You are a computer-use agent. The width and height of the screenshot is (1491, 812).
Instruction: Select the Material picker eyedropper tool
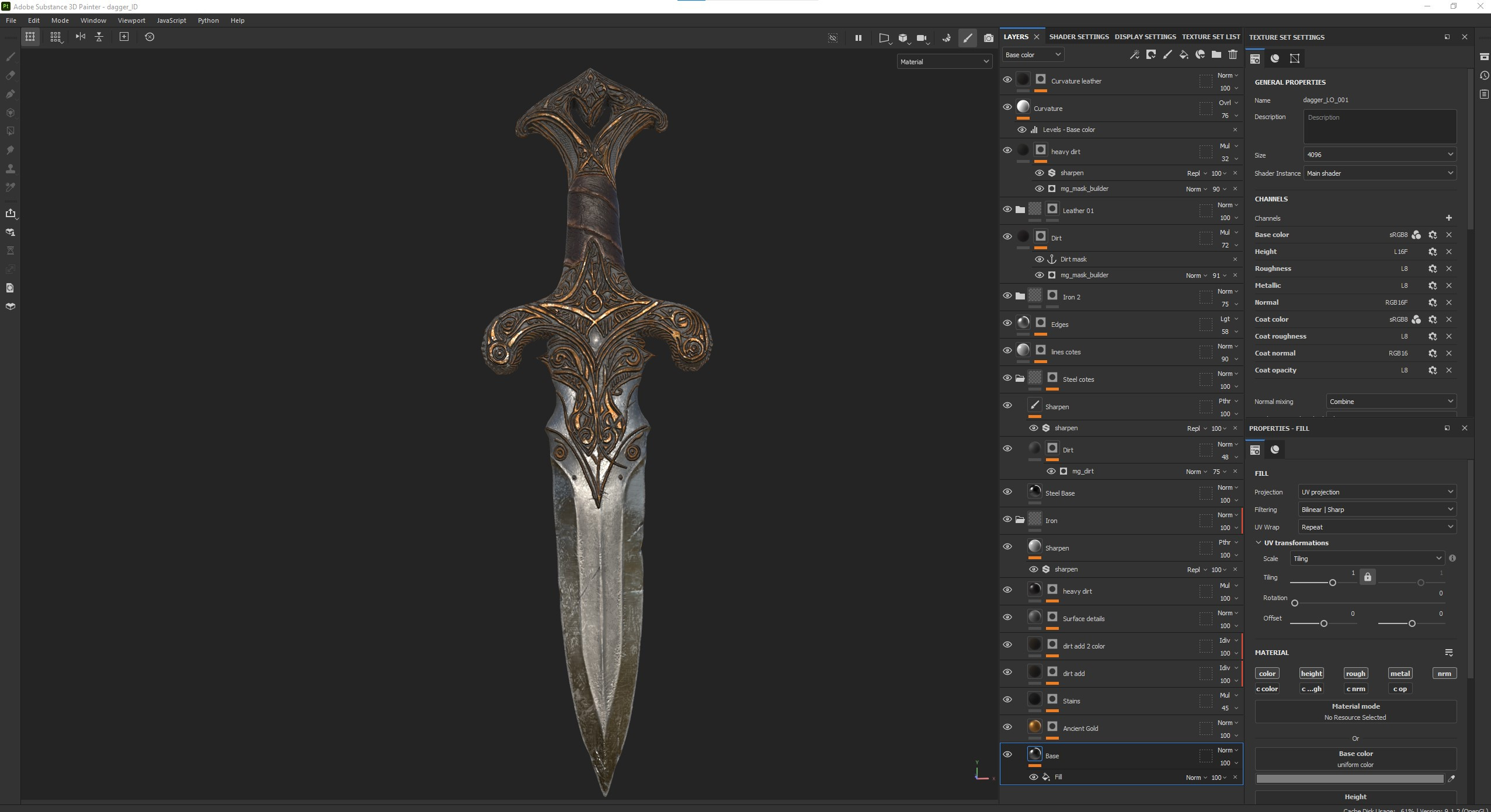[x=10, y=187]
